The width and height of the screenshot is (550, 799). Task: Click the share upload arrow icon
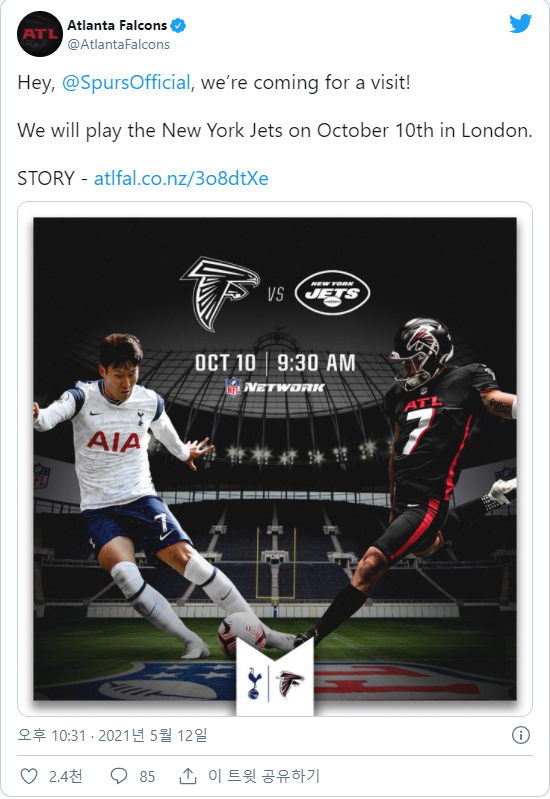pos(188,776)
